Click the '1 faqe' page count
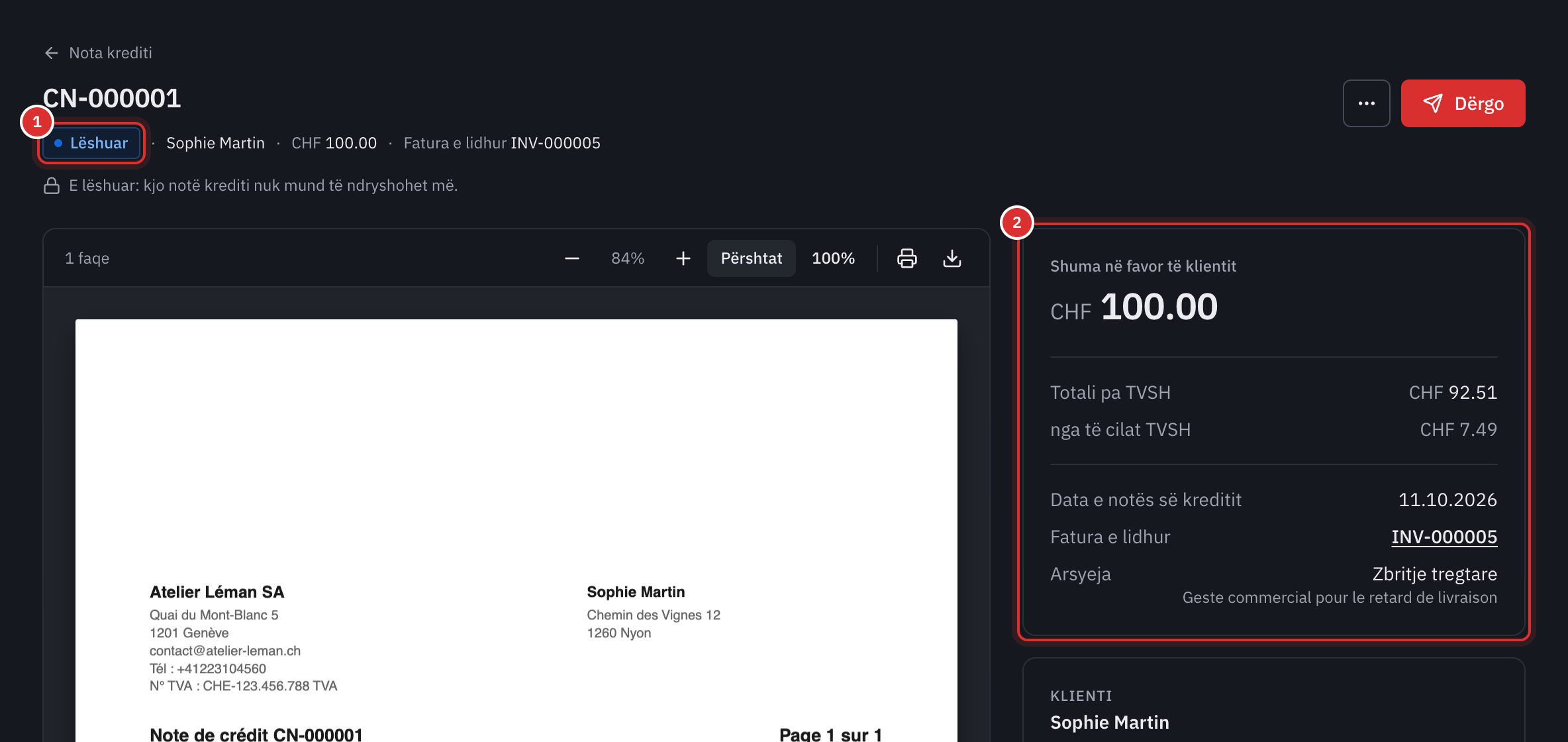This screenshot has height=742, width=1568. click(87, 258)
